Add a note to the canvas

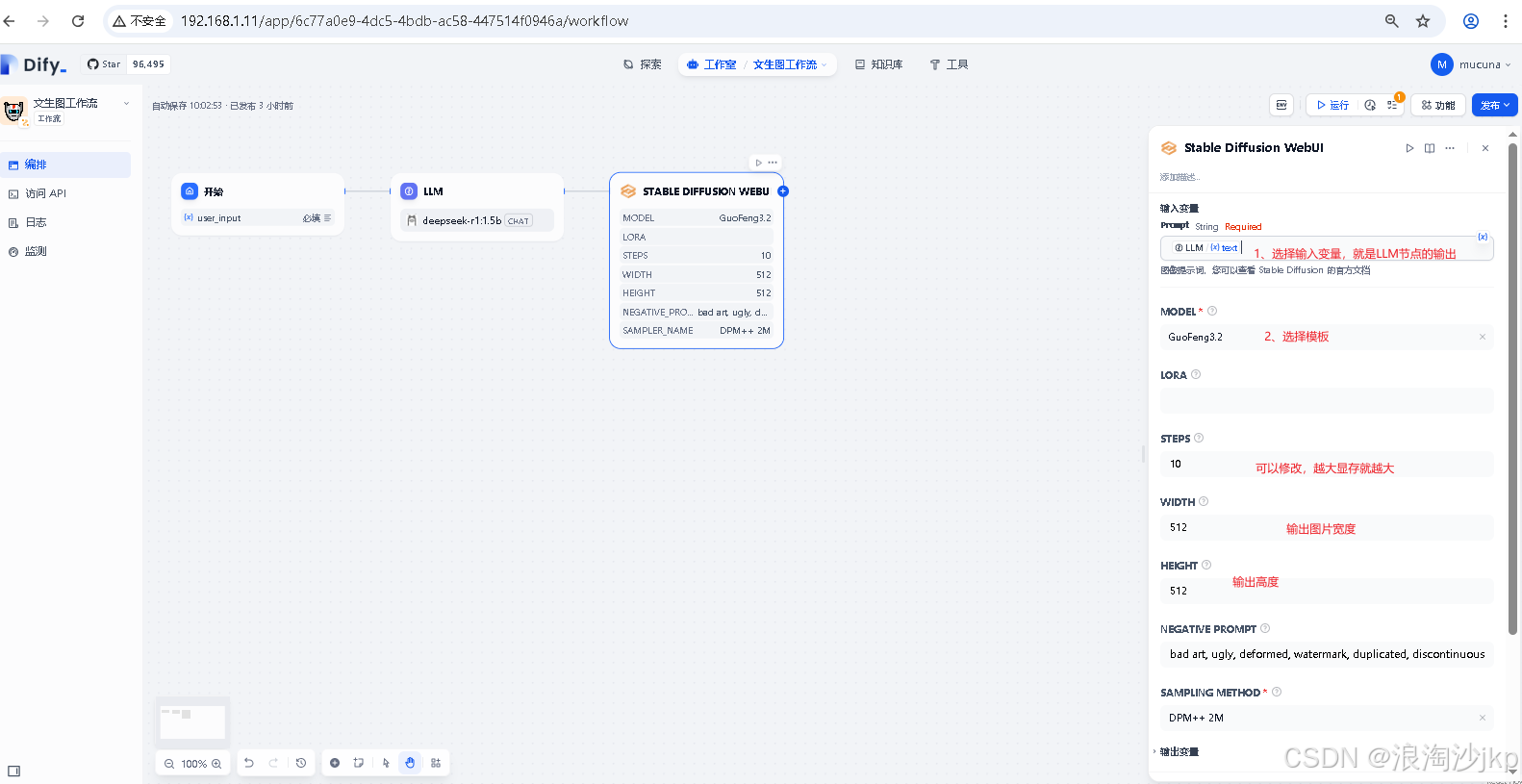click(359, 763)
